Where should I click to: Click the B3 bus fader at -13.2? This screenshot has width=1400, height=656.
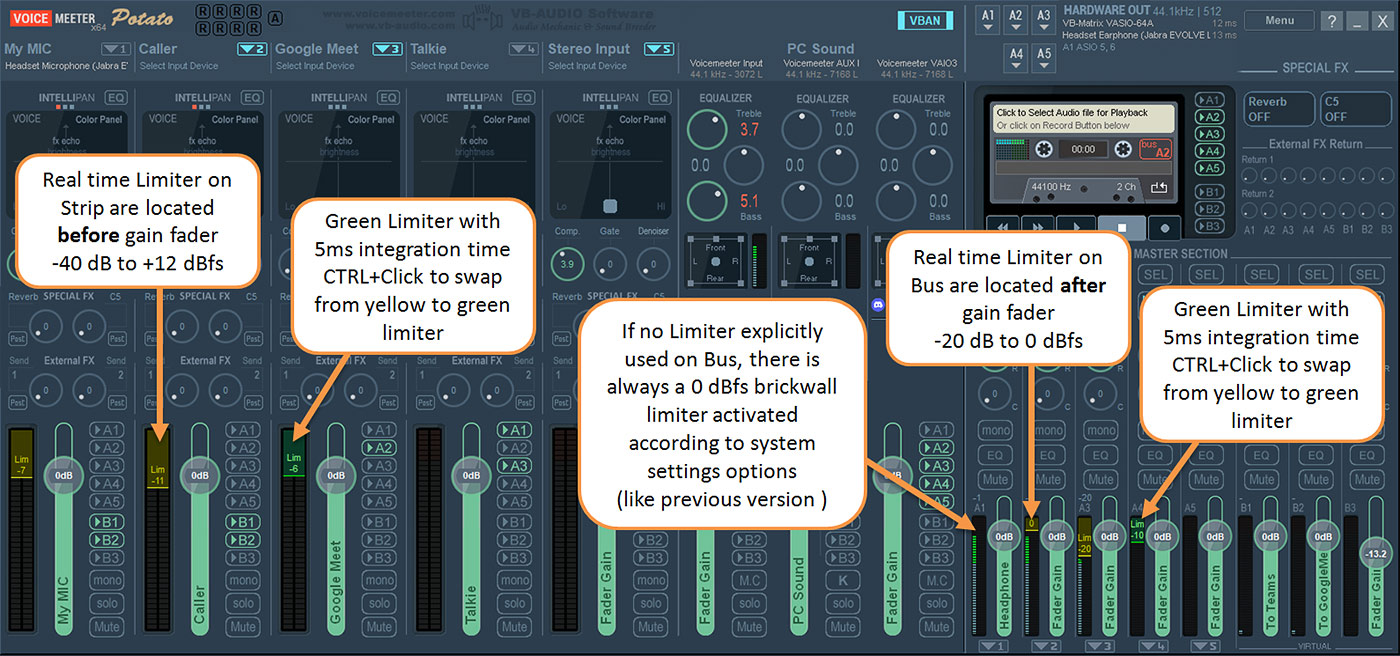(1376, 553)
